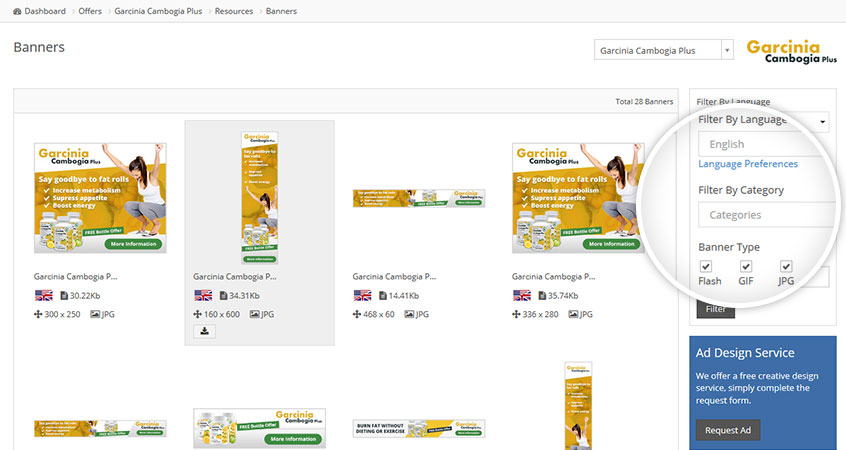
Task: Select the 30.22Kb file size text
Action: click(85, 296)
